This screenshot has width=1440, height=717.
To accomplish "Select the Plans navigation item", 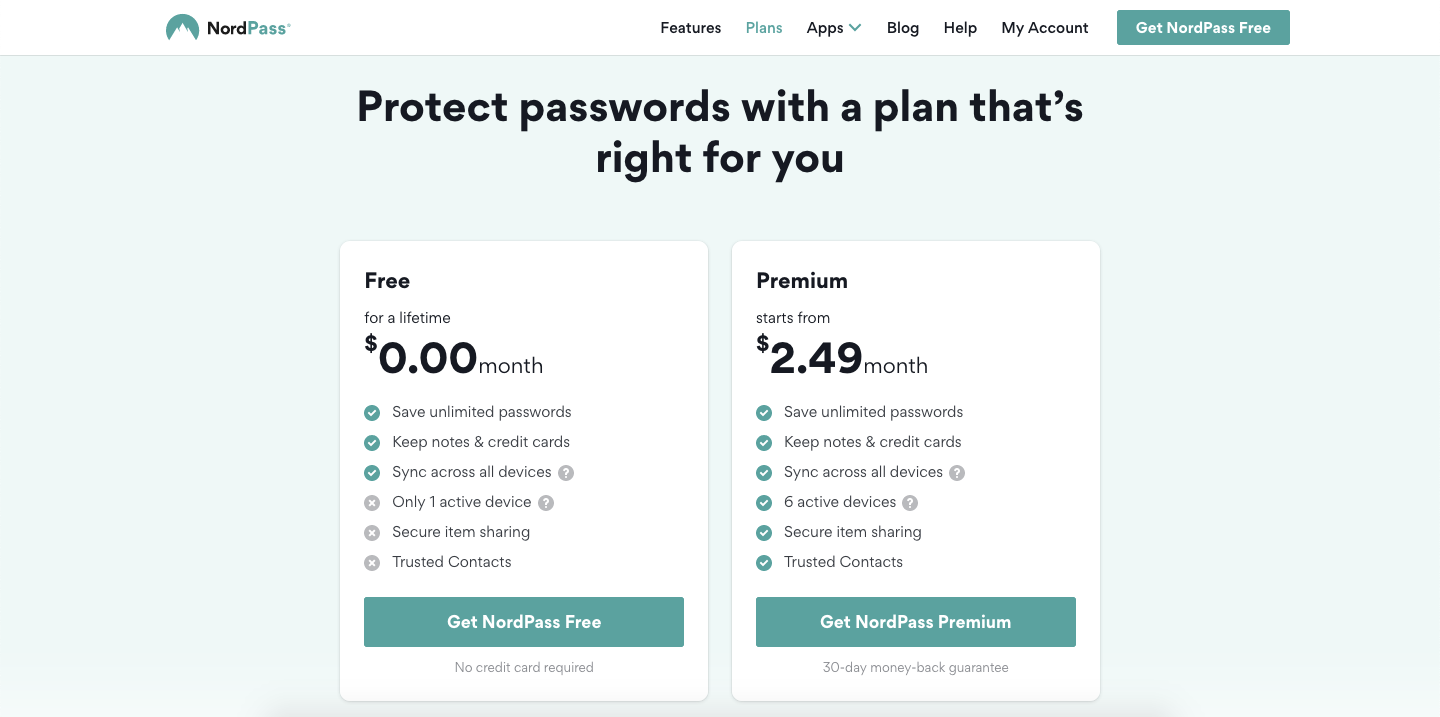I will [x=764, y=28].
